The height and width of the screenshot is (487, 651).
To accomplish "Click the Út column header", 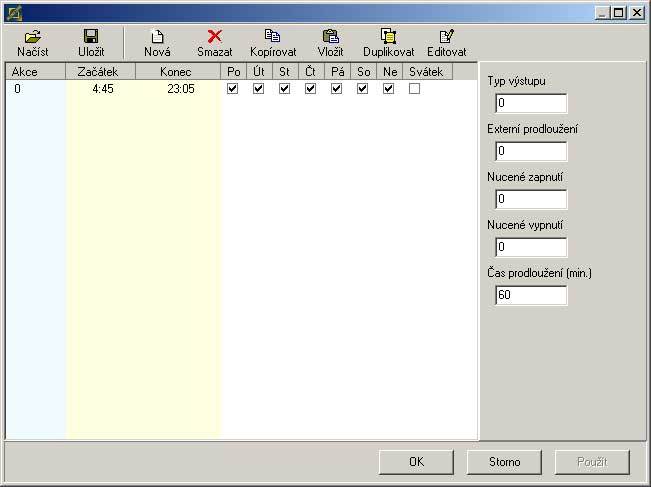I will pos(259,71).
